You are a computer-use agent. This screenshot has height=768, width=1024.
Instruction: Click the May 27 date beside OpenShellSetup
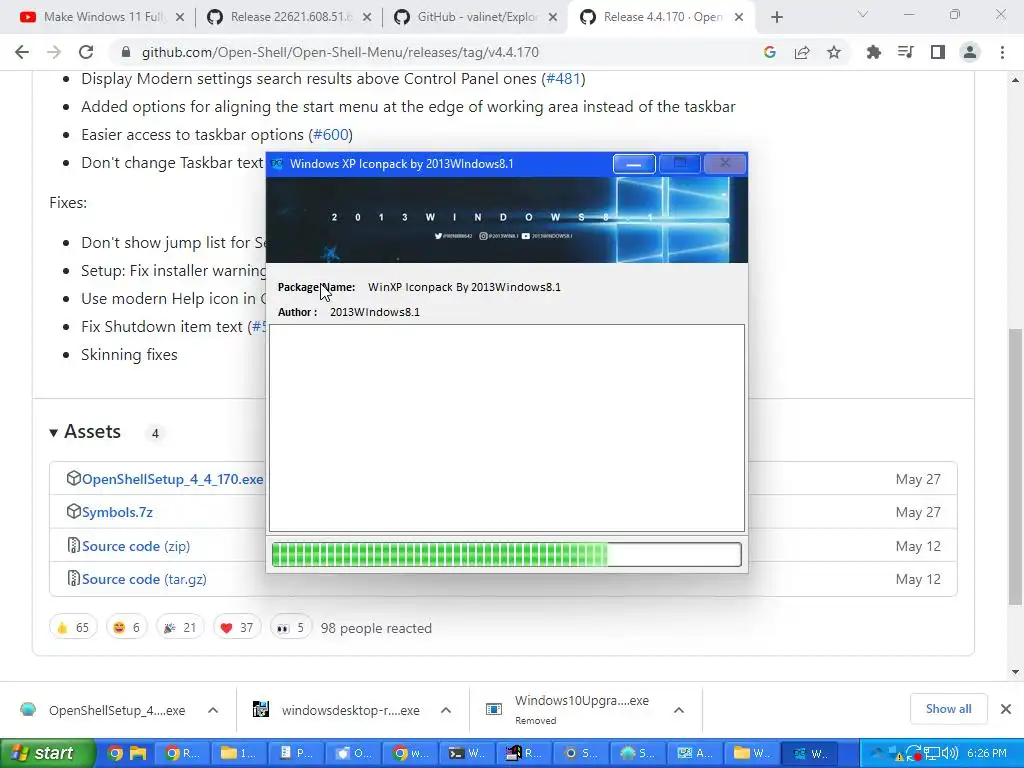click(x=918, y=479)
